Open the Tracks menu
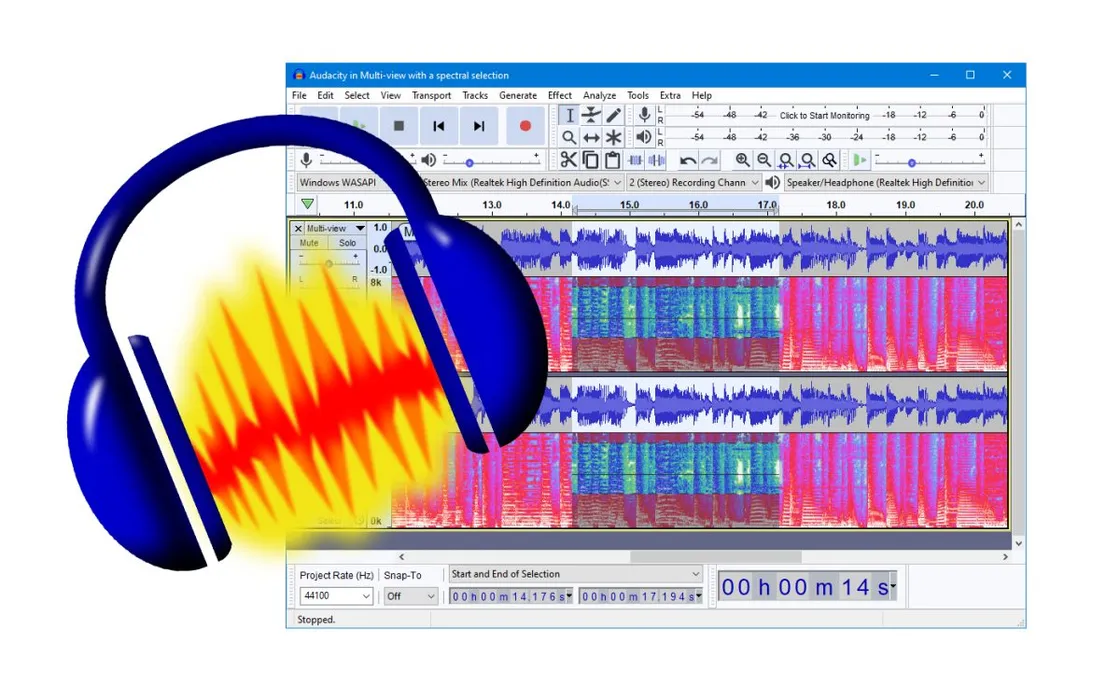 [475, 95]
